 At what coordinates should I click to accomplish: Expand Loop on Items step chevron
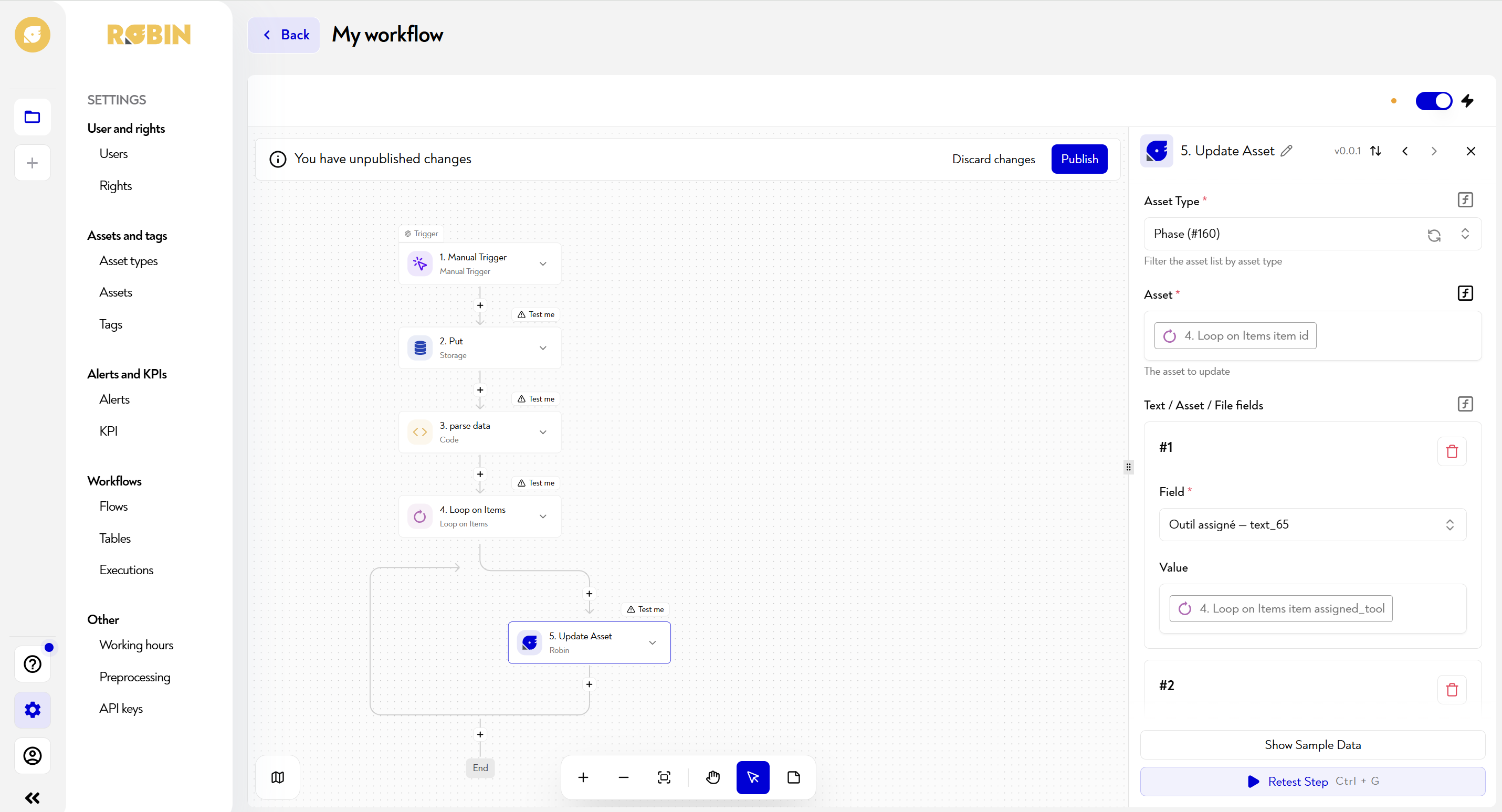coord(543,516)
